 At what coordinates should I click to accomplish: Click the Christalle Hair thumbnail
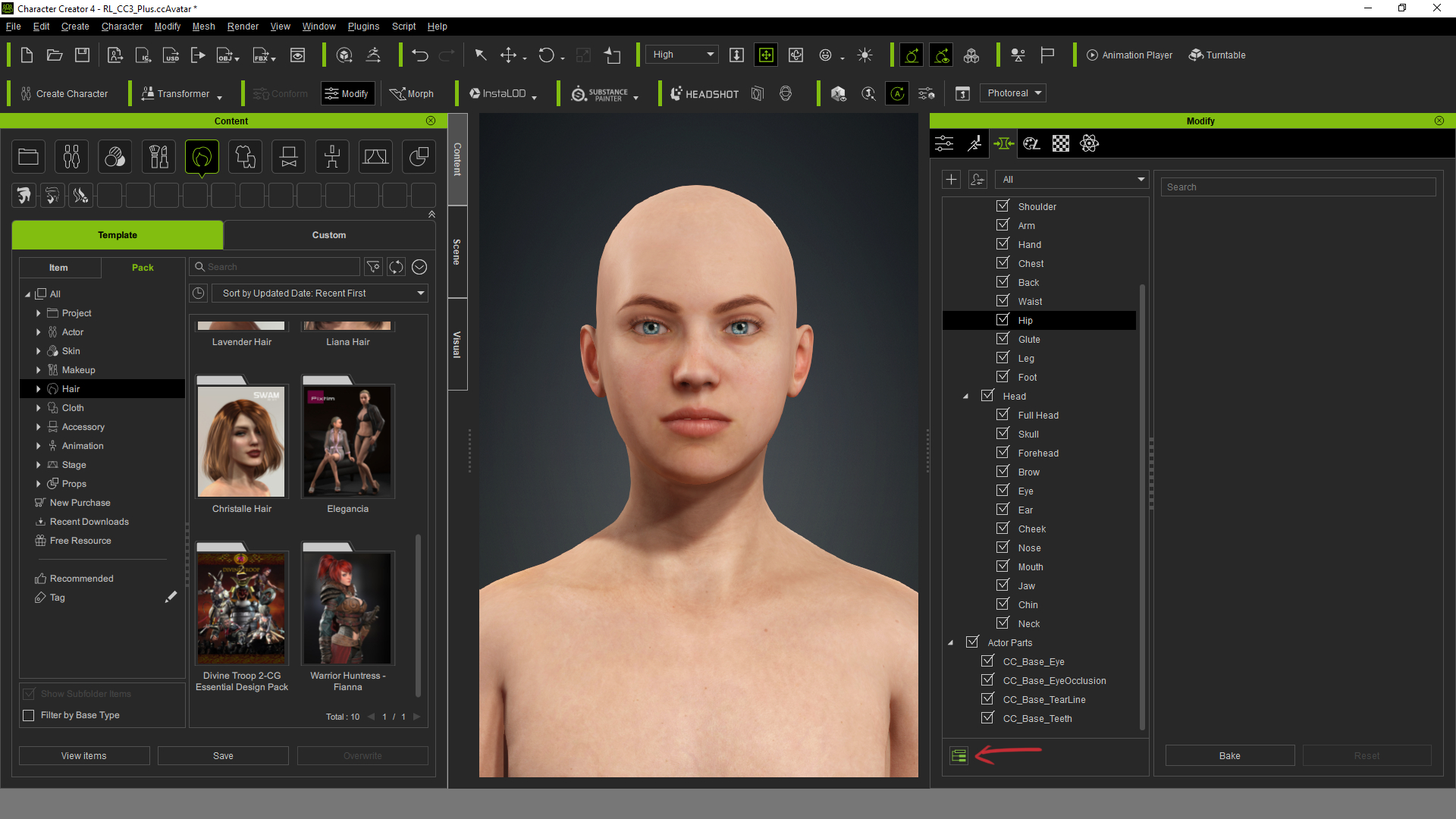click(x=242, y=441)
